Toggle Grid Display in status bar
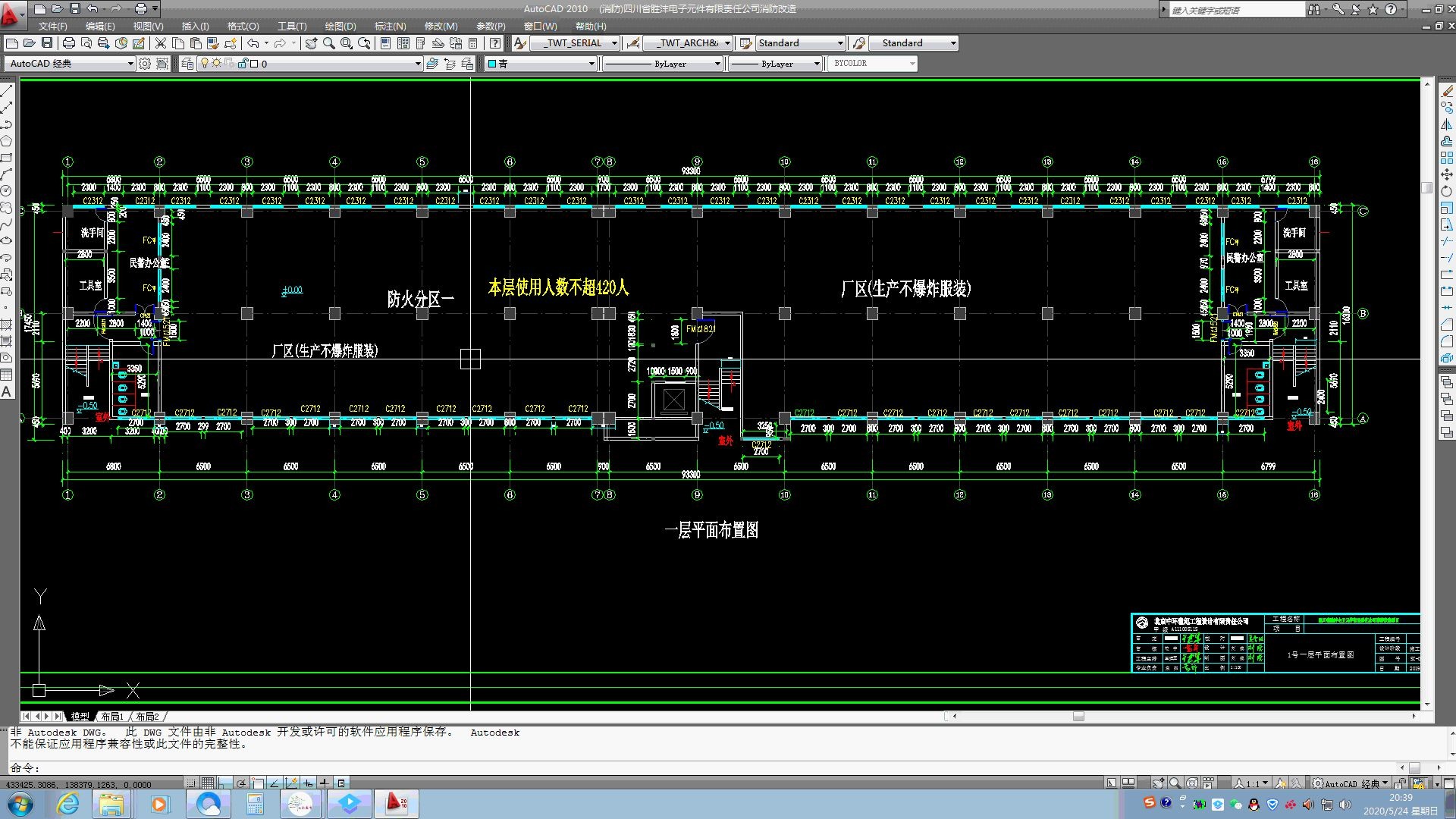This screenshot has width=1456, height=819. click(207, 783)
